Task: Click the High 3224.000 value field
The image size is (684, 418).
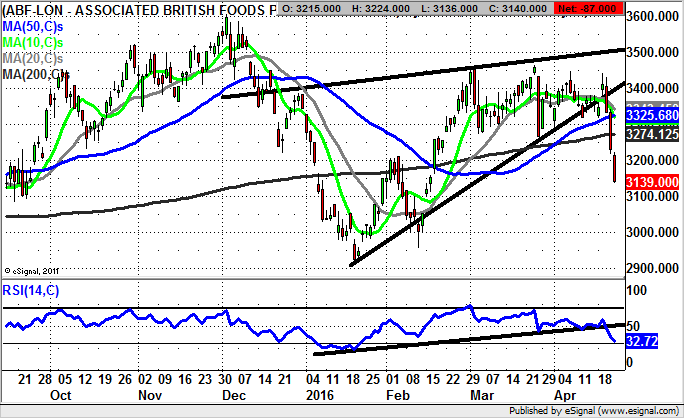Action: [x=375, y=8]
